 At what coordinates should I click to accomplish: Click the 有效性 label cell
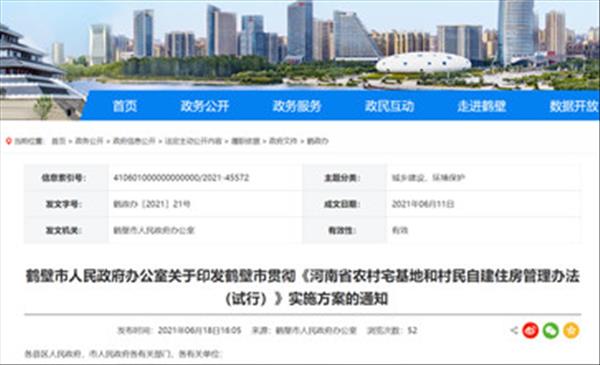tap(344, 230)
